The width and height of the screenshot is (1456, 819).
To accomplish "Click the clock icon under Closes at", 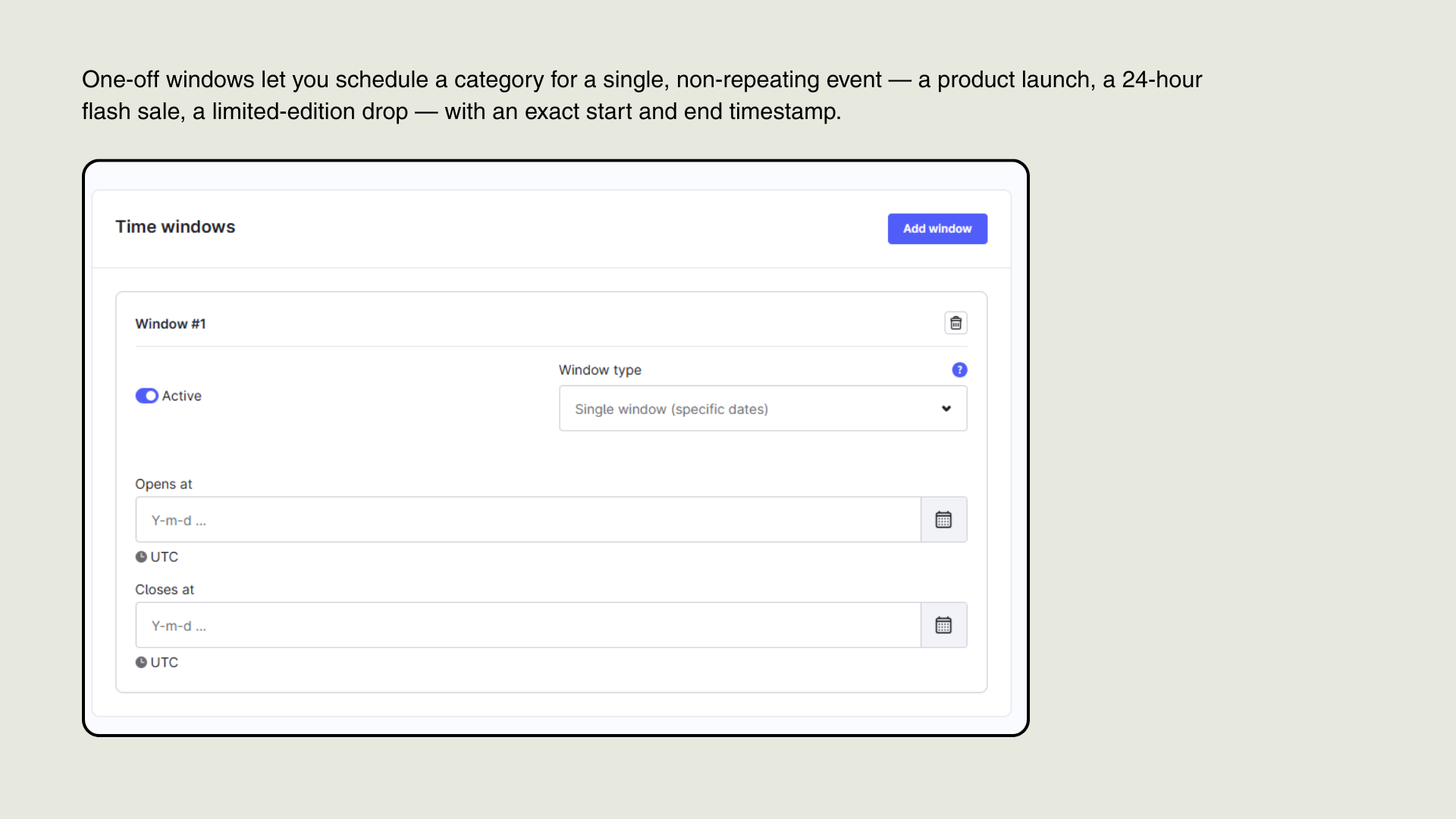I will click(141, 662).
